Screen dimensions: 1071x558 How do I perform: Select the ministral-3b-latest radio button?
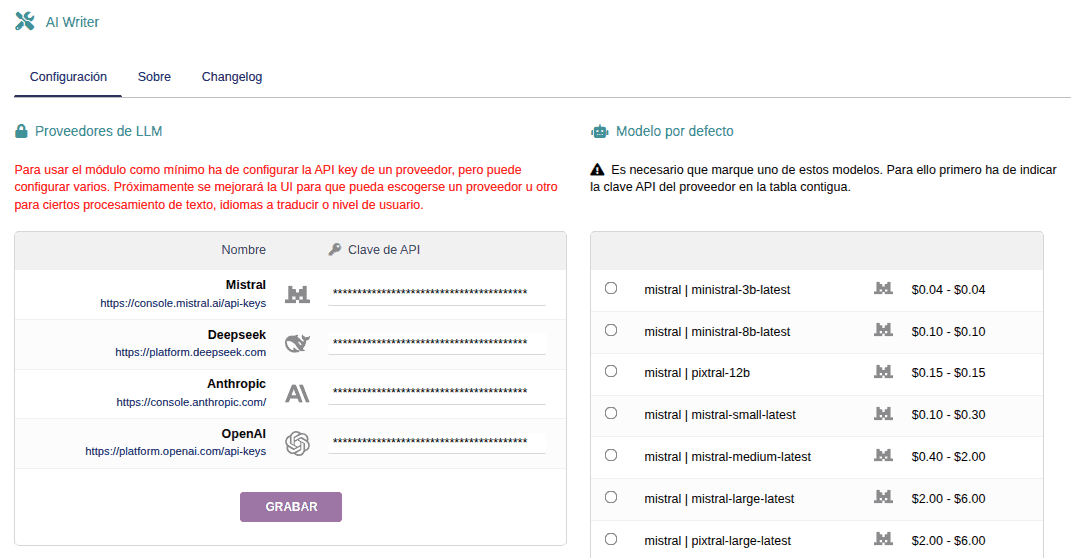(611, 288)
